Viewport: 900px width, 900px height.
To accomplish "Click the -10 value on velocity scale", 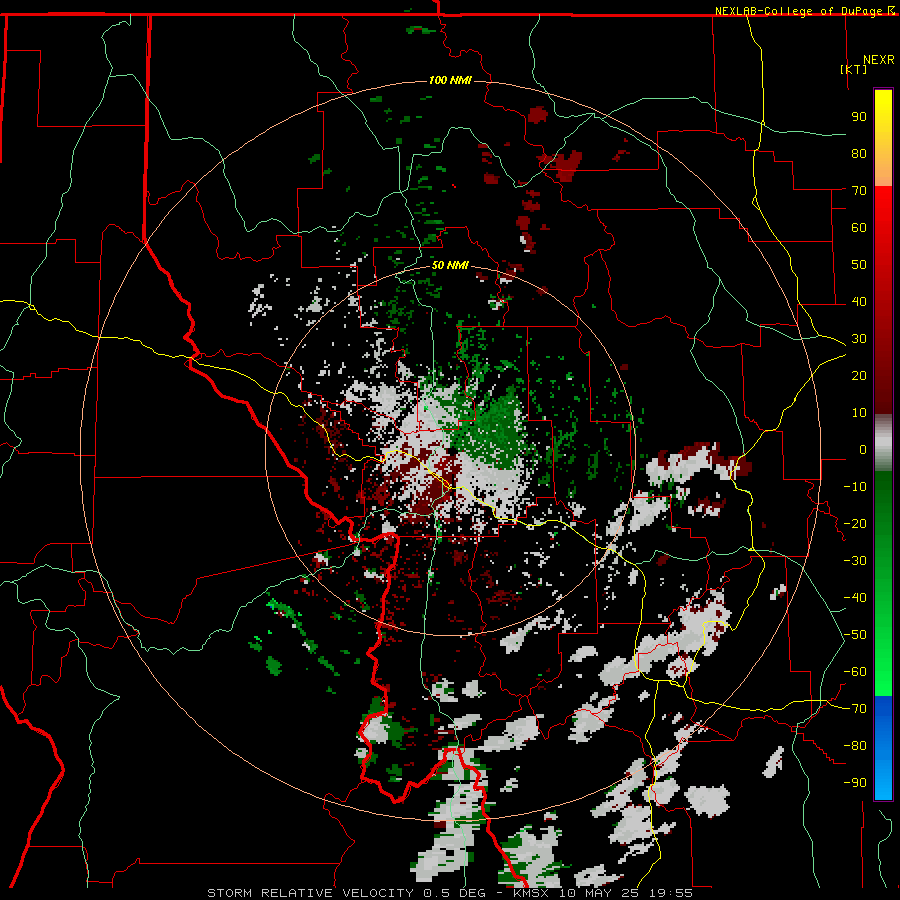I will [x=855, y=487].
